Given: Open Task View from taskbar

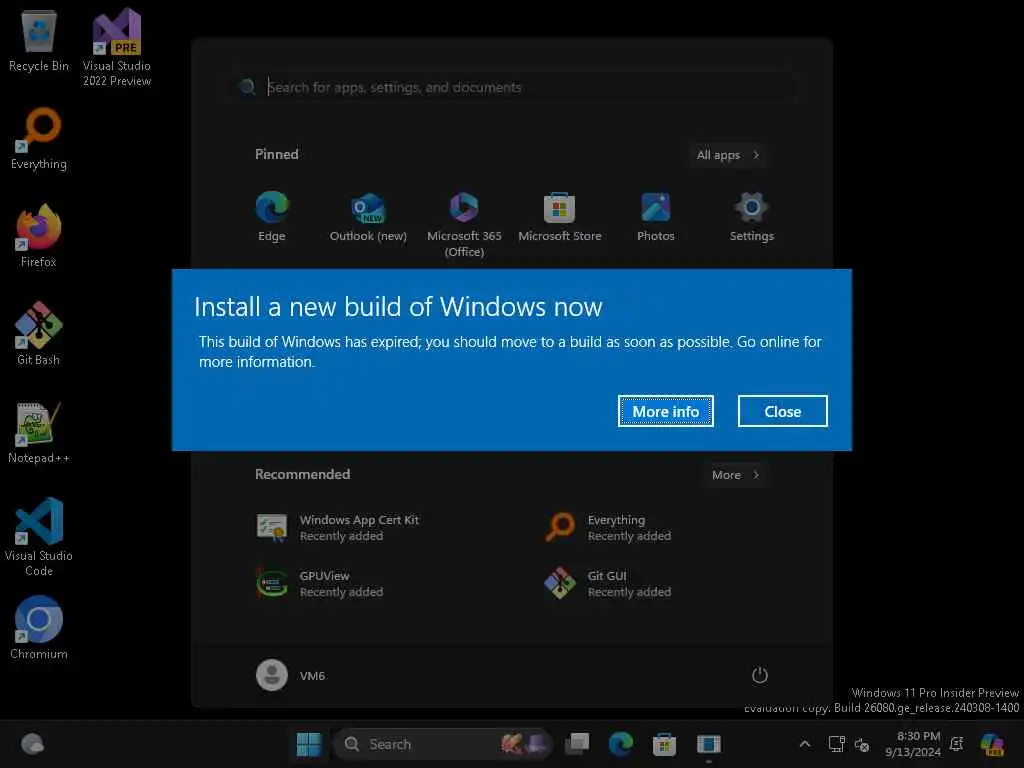Looking at the screenshot, I should 577,744.
